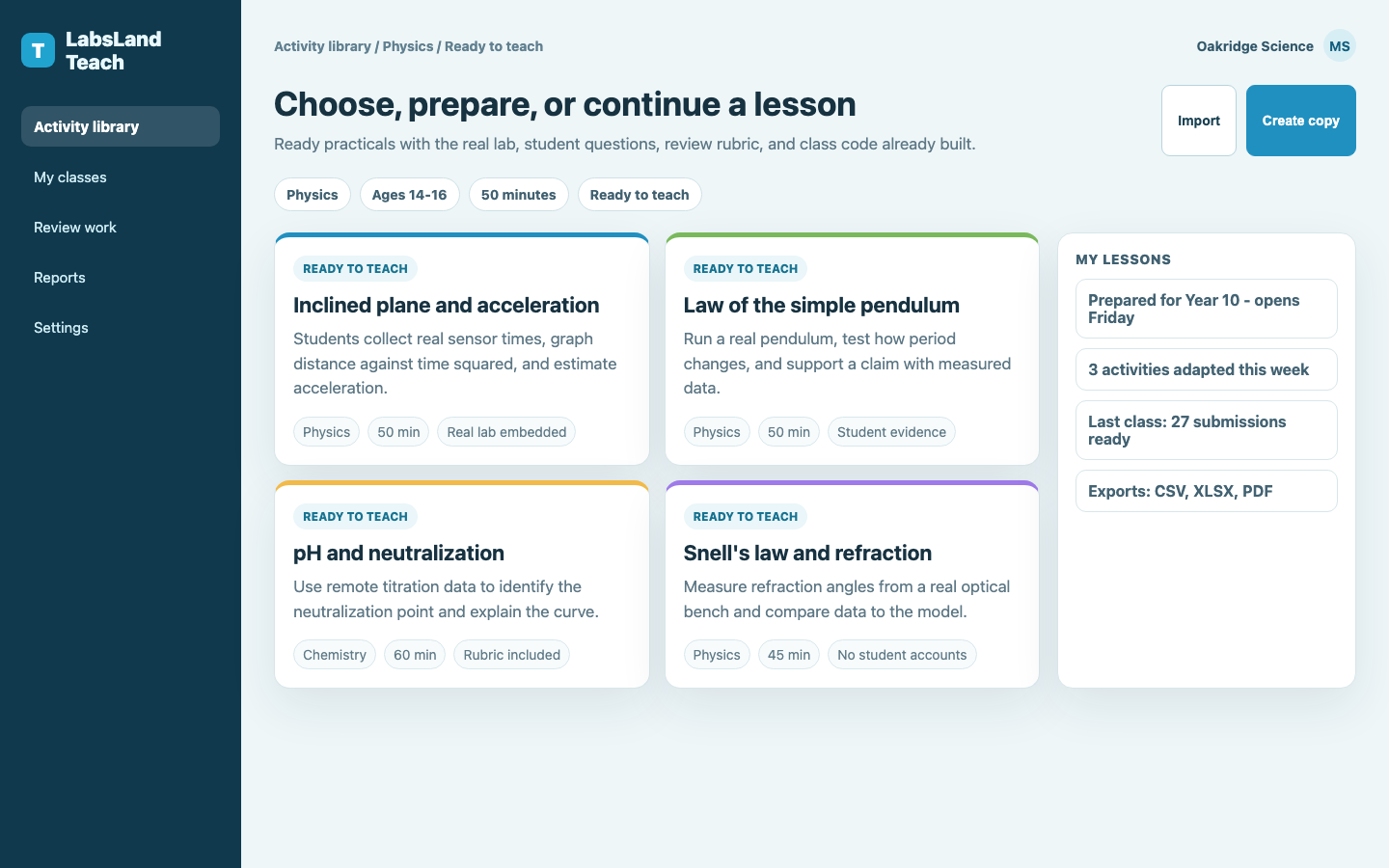This screenshot has height=868, width=1389.
Task: Toggle the 50 minutes filter chip
Action: [518, 194]
